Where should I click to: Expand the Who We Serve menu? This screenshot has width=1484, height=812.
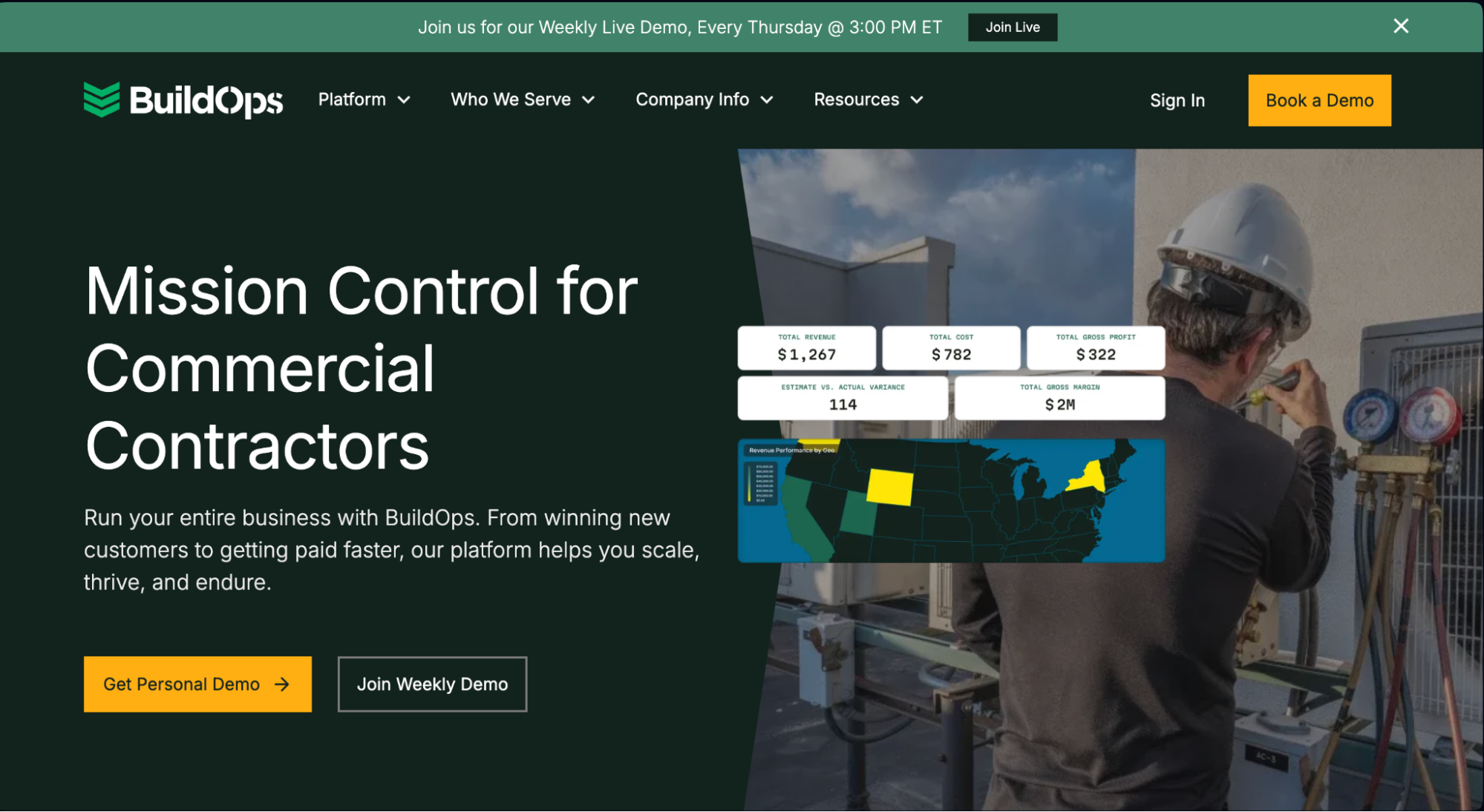pos(522,99)
